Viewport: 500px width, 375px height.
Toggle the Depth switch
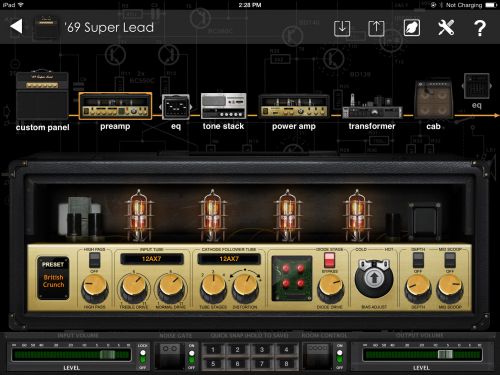coord(418,260)
